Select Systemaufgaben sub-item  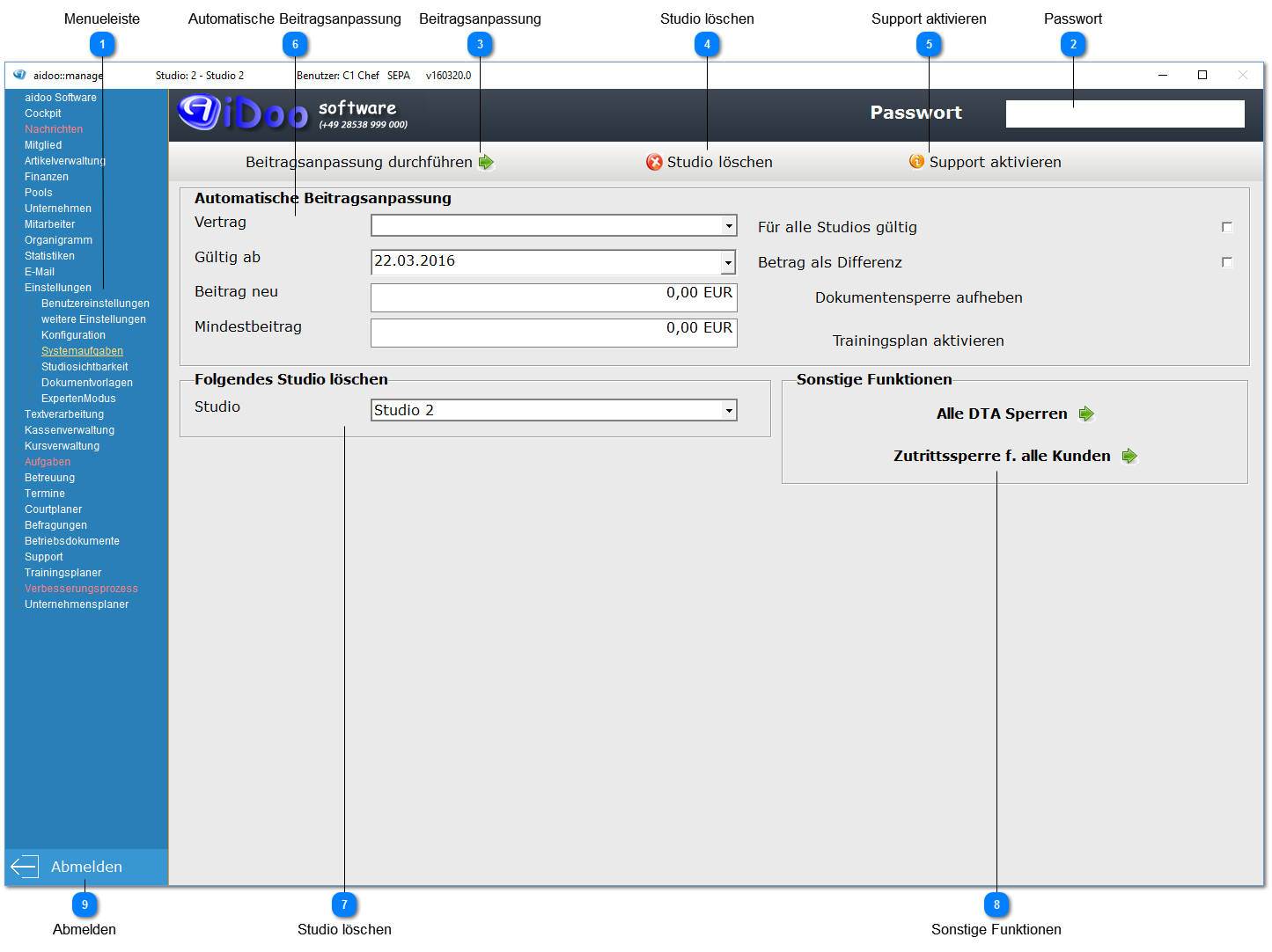tap(82, 351)
